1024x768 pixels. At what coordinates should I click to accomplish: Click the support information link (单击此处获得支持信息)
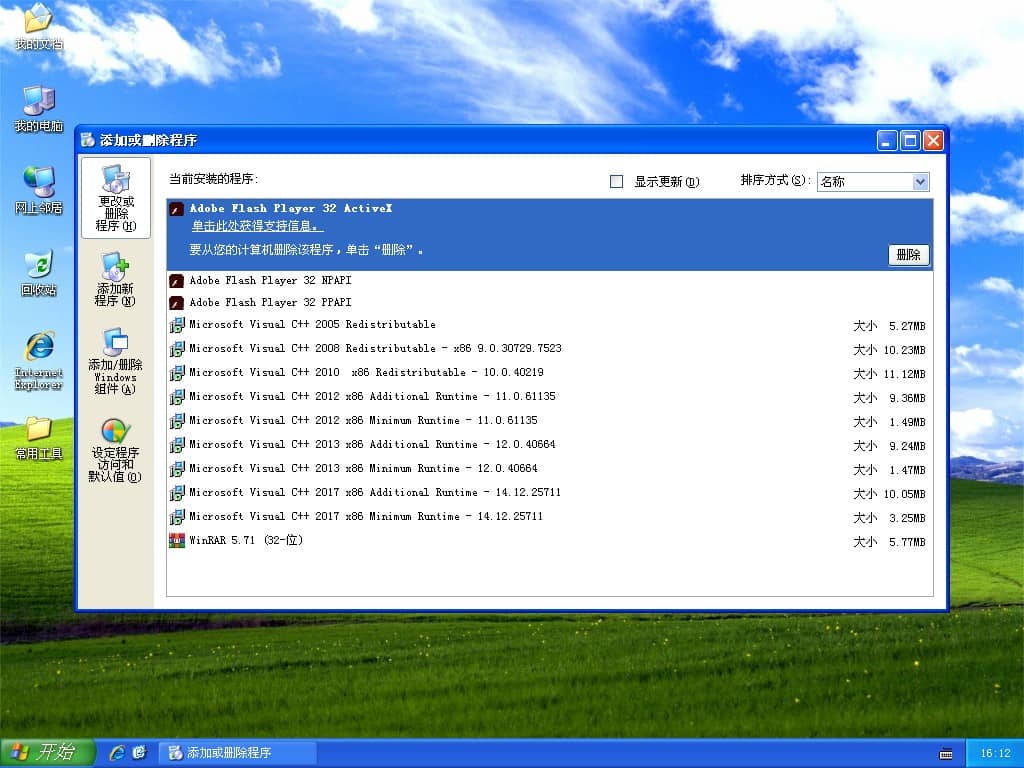pyautogui.click(x=257, y=227)
